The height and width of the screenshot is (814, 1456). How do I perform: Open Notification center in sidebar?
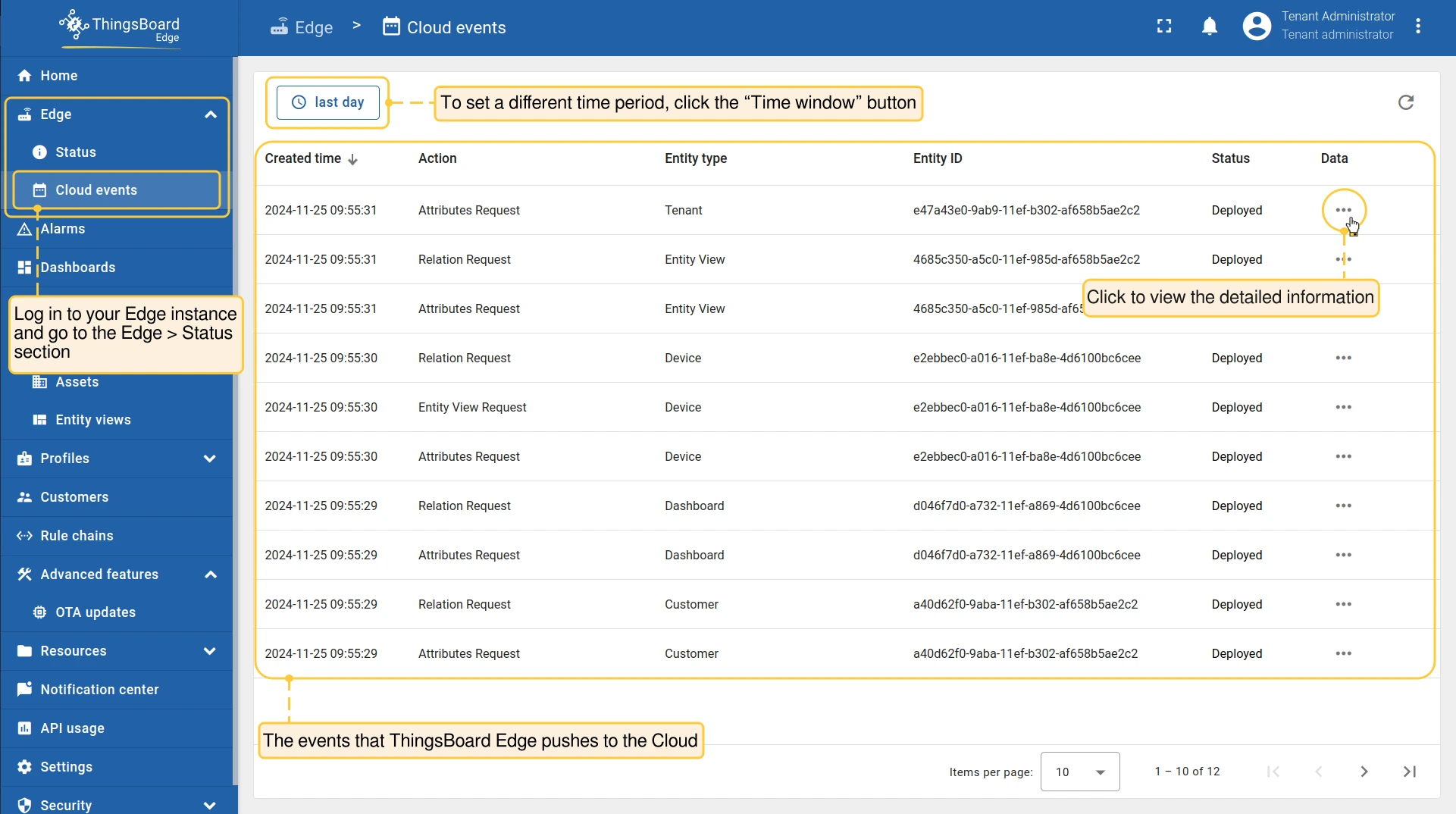pos(99,690)
